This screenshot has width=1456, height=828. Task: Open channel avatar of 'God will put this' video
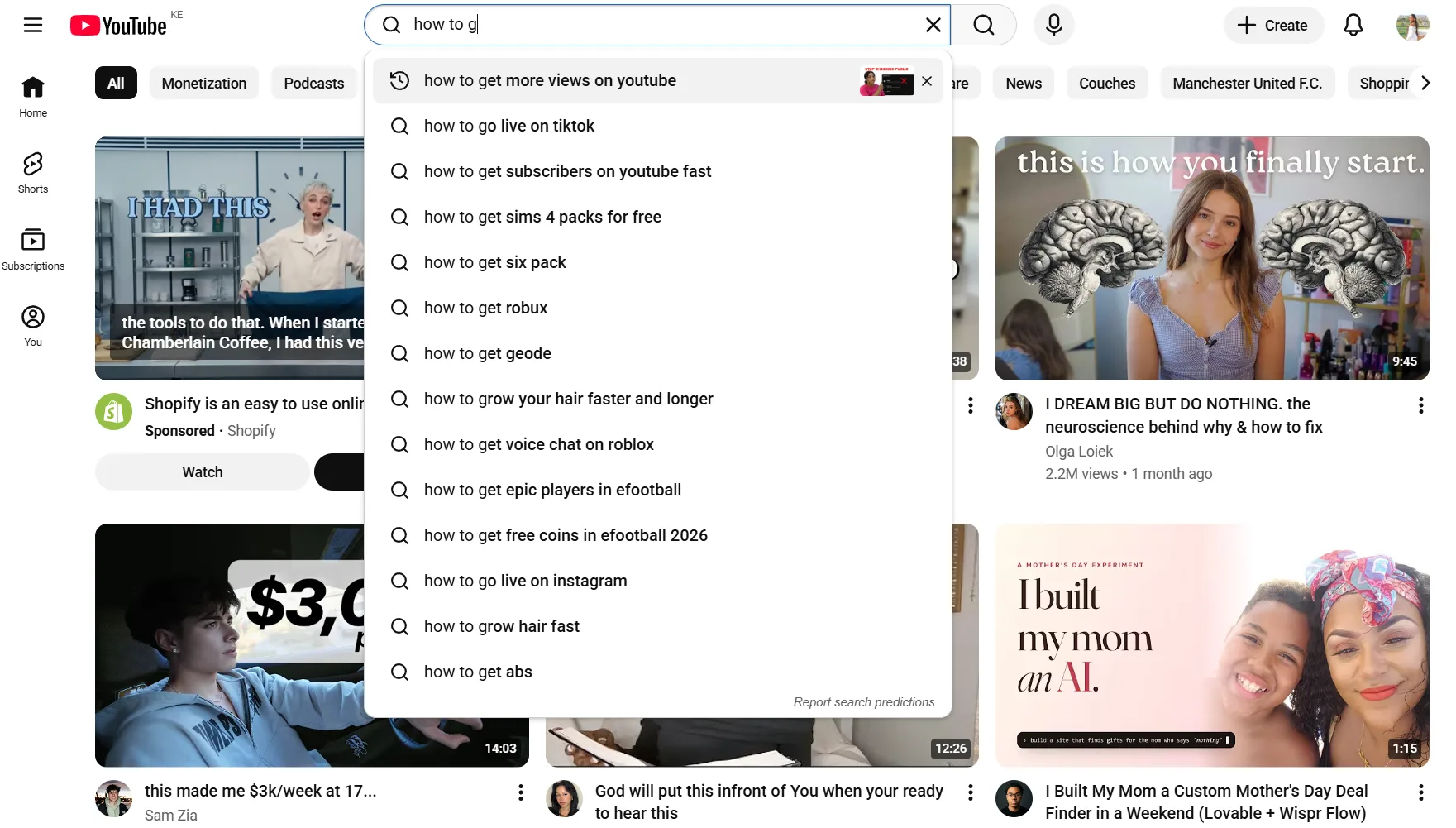tap(565, 799)
